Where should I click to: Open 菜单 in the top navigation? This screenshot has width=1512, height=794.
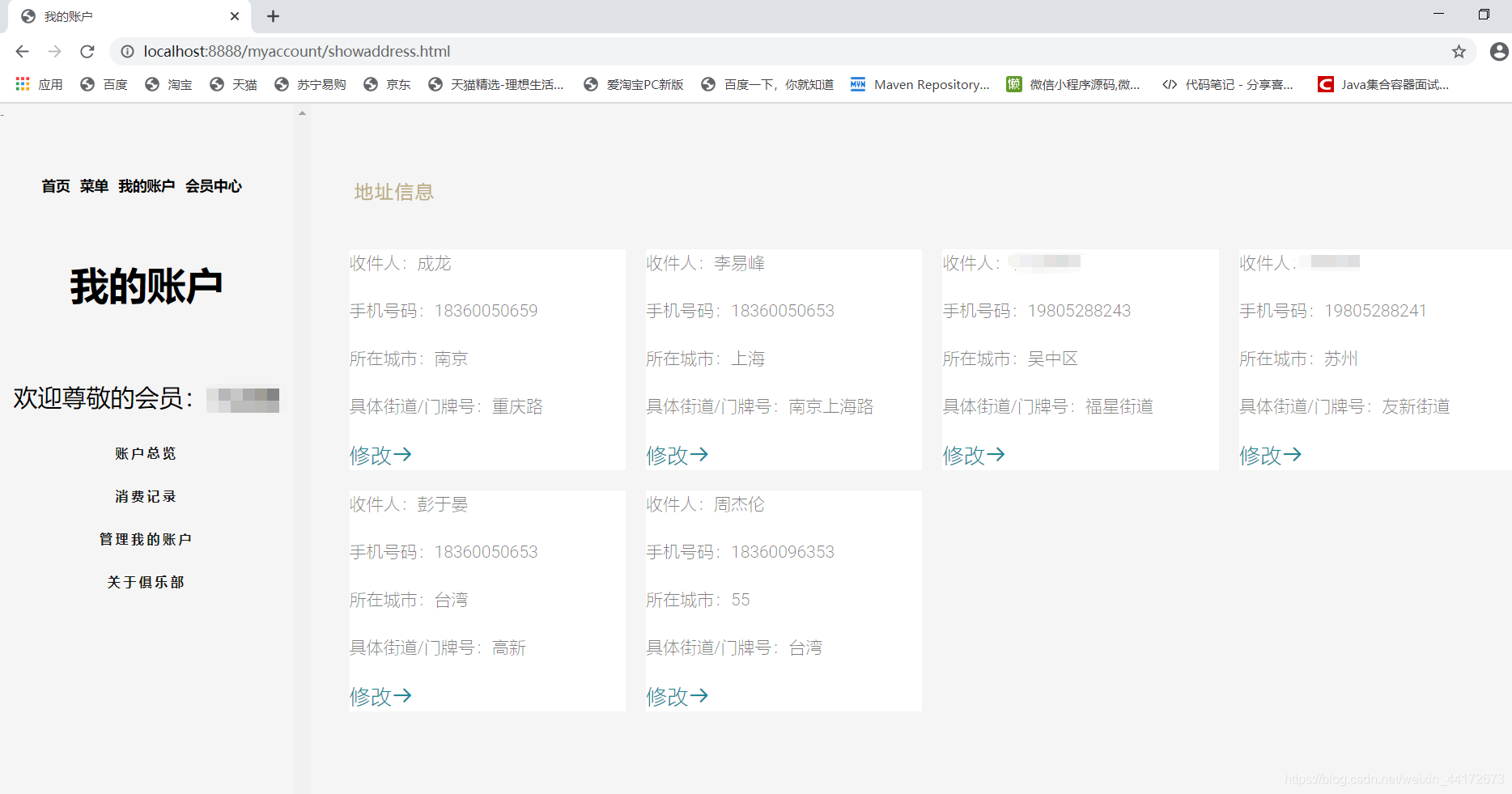pyautogui.click(x=94, y=186)
